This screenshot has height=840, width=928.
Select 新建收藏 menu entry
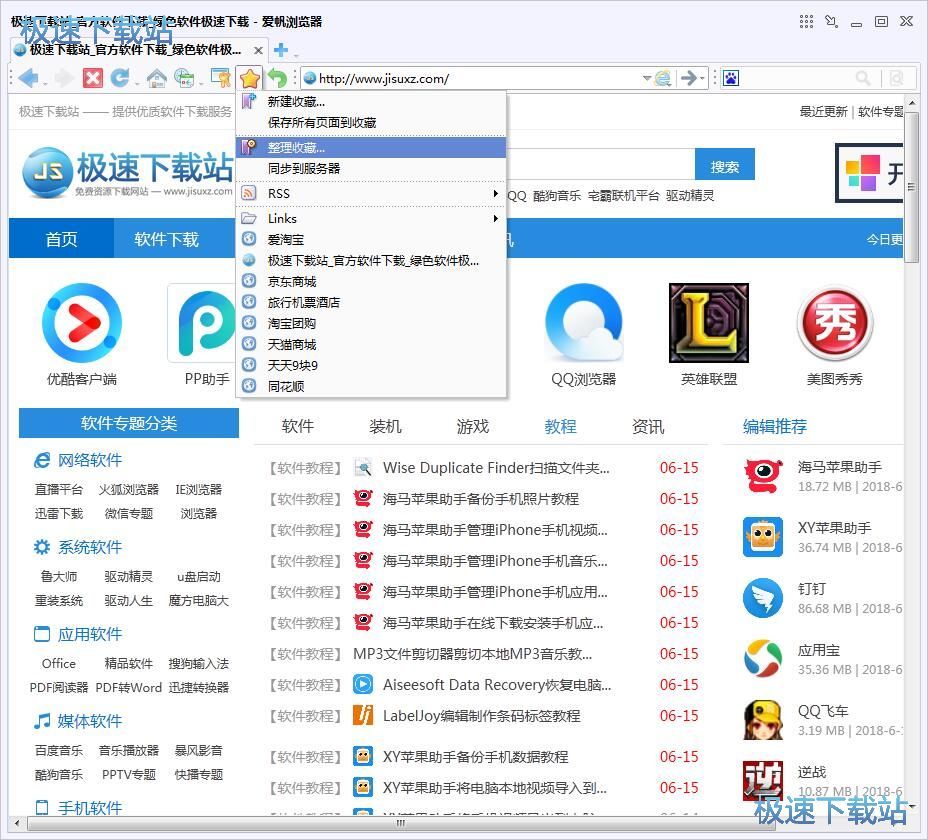pos(370,102)
